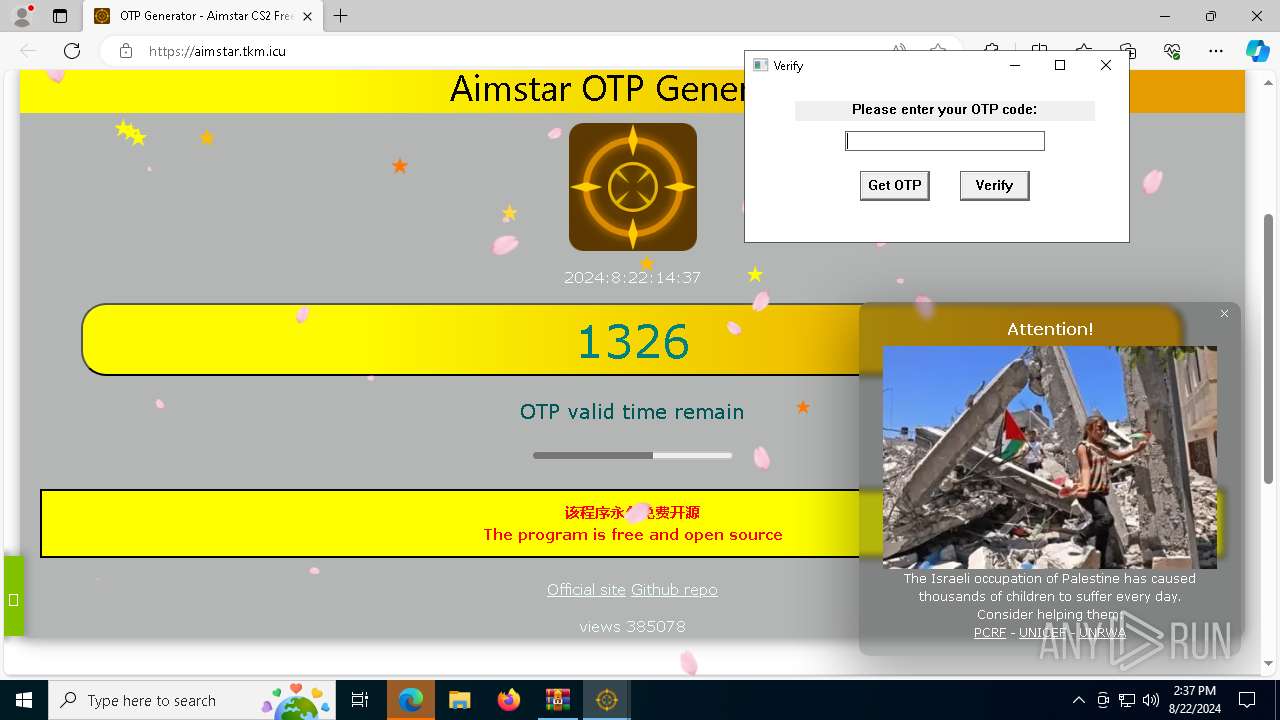Select the OTP Generator tab
Image resolution: width=1280 pixels, height=720 pixels.
click(x=203, y=16)
